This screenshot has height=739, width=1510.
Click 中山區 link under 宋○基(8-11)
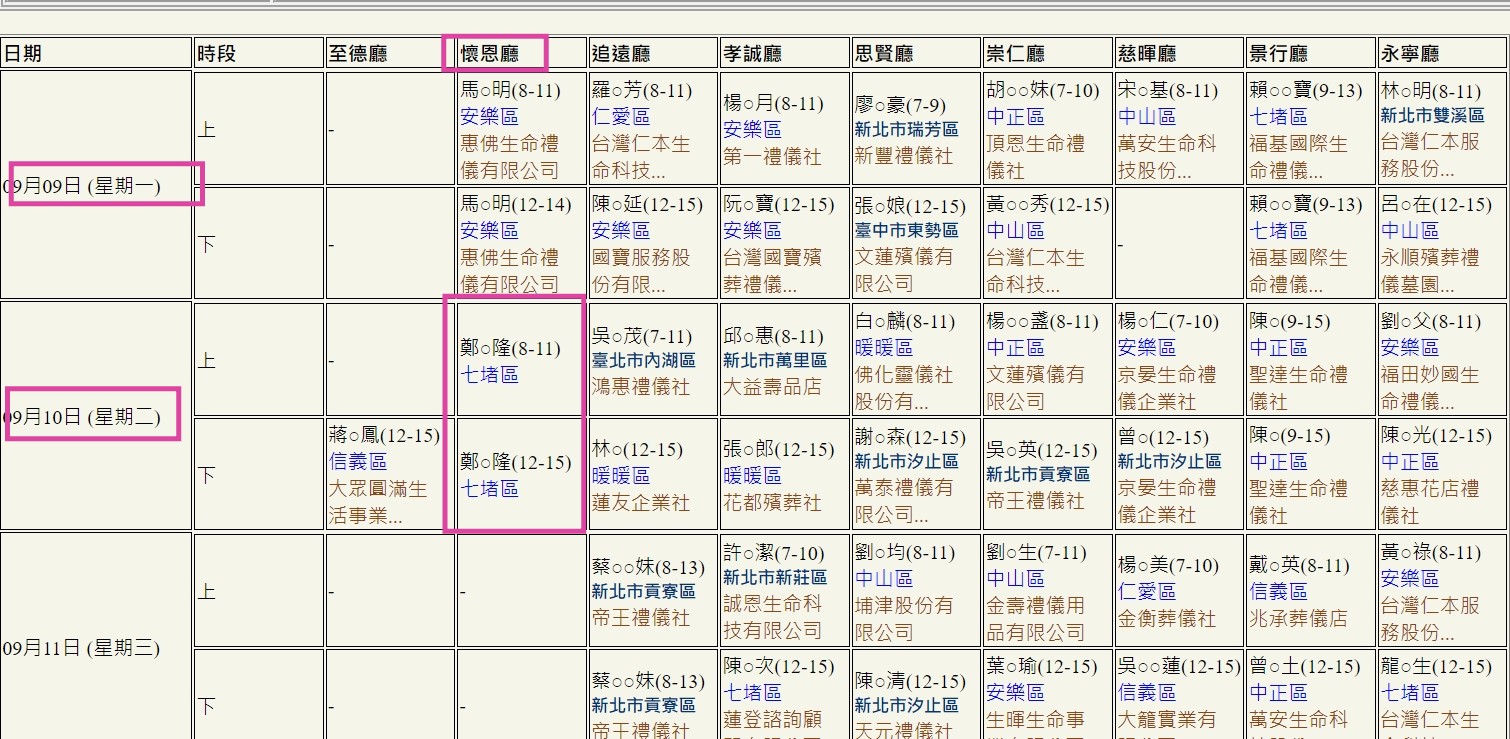pos(1146,117)
